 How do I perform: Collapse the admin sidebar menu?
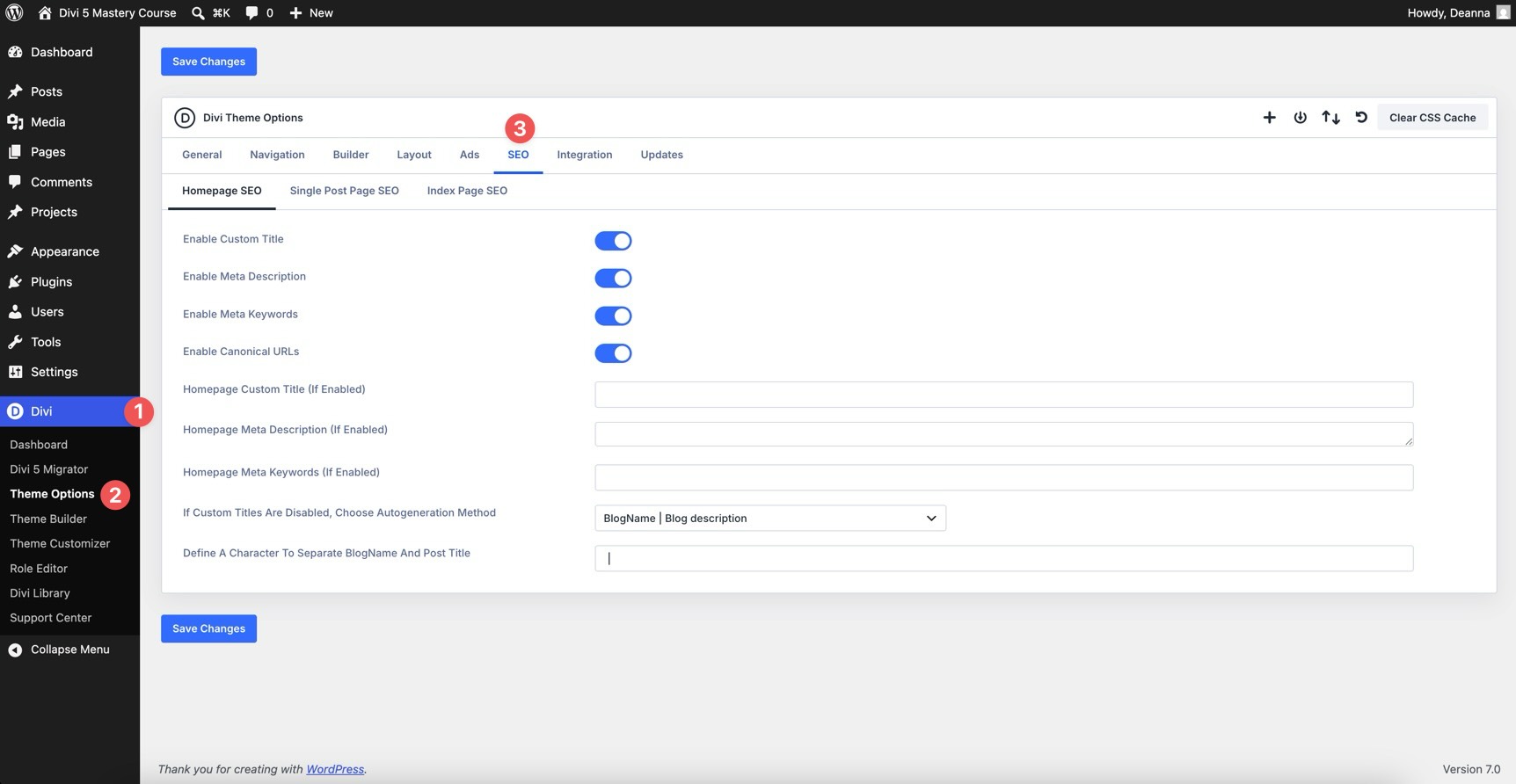tap(69, 650)
